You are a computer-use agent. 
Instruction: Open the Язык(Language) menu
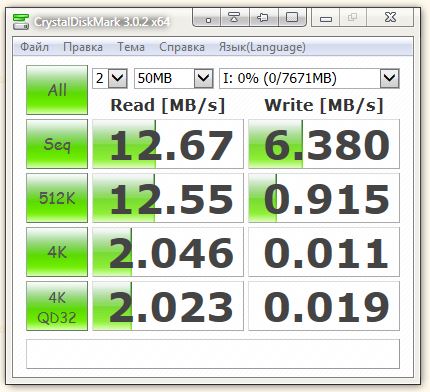click(262, 47)
